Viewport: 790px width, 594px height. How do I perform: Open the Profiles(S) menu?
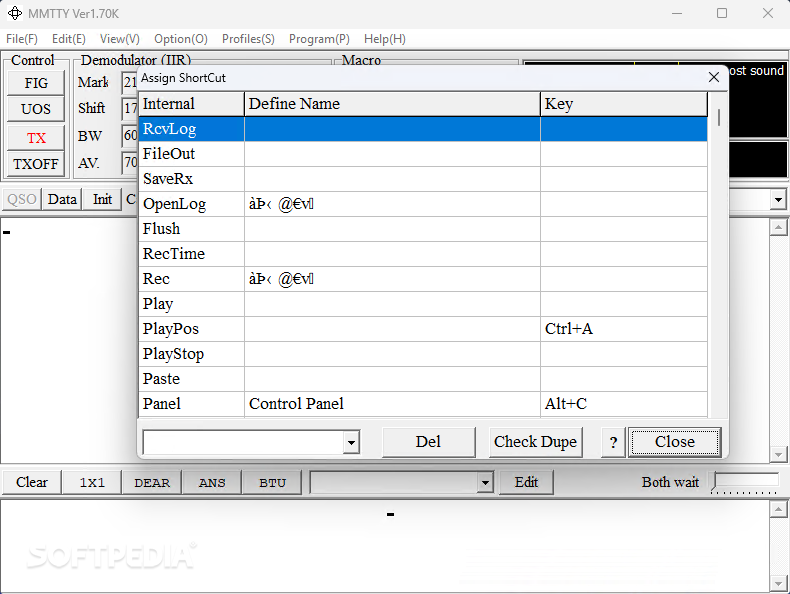coord(248,39)
